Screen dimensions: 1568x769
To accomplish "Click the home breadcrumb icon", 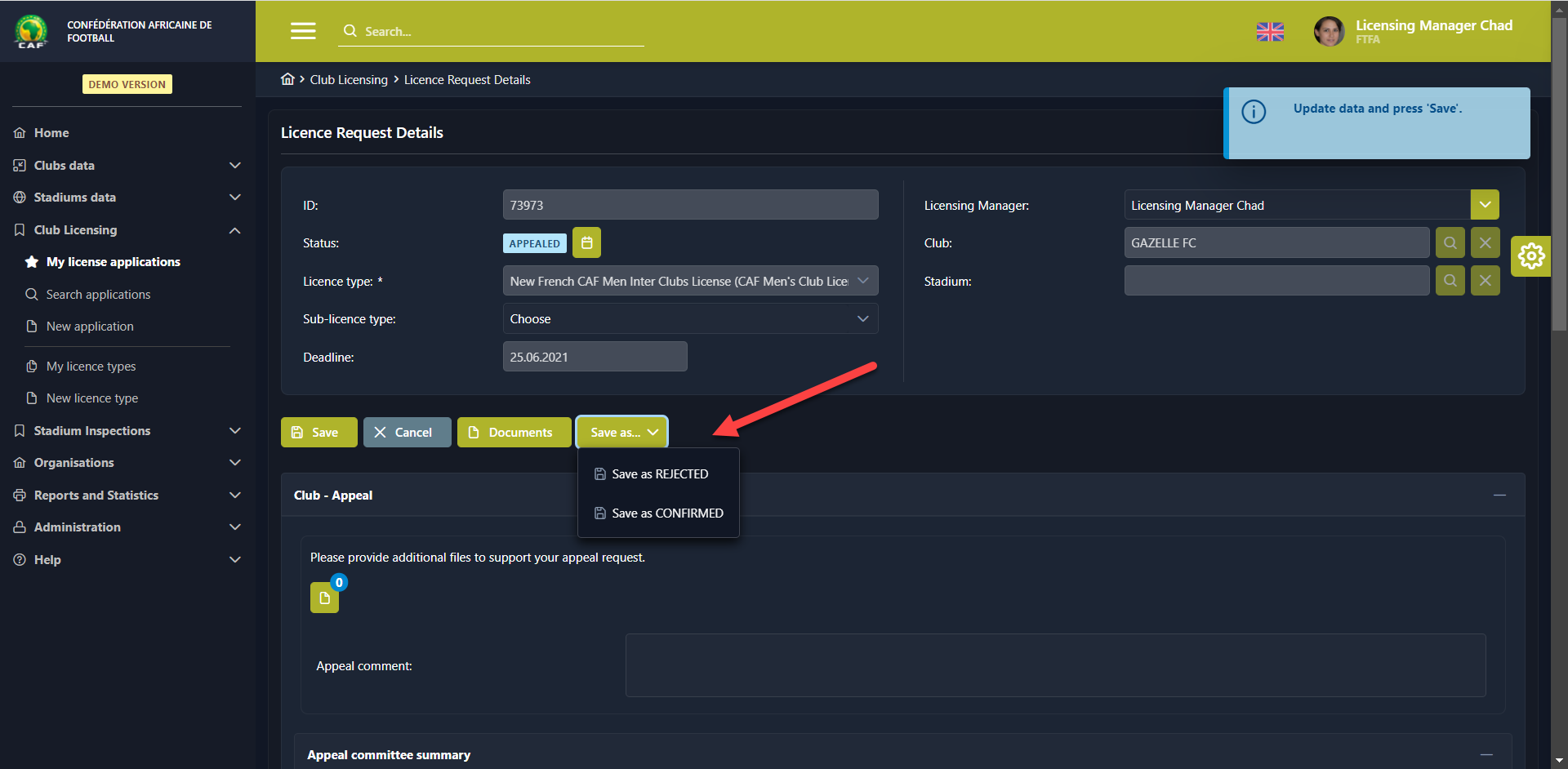I will click(x=287, y=79).
